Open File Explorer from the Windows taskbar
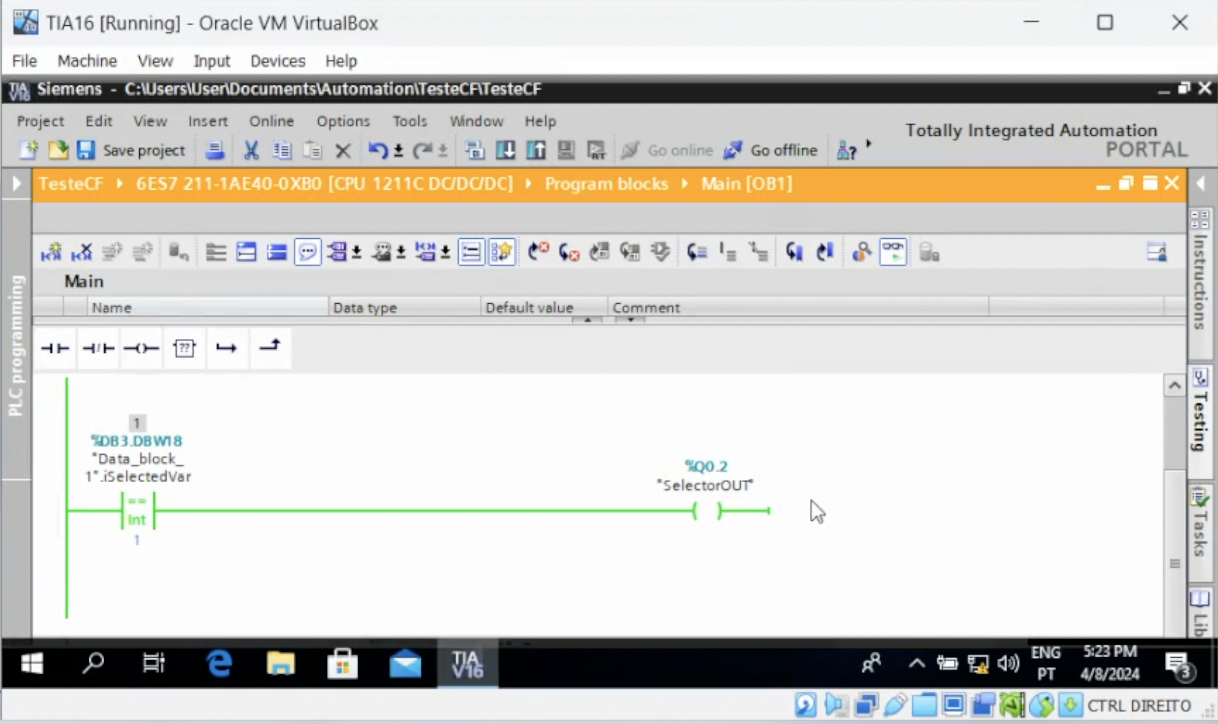The height and width of the screenshot is (724, 1218). coord(281,663)
